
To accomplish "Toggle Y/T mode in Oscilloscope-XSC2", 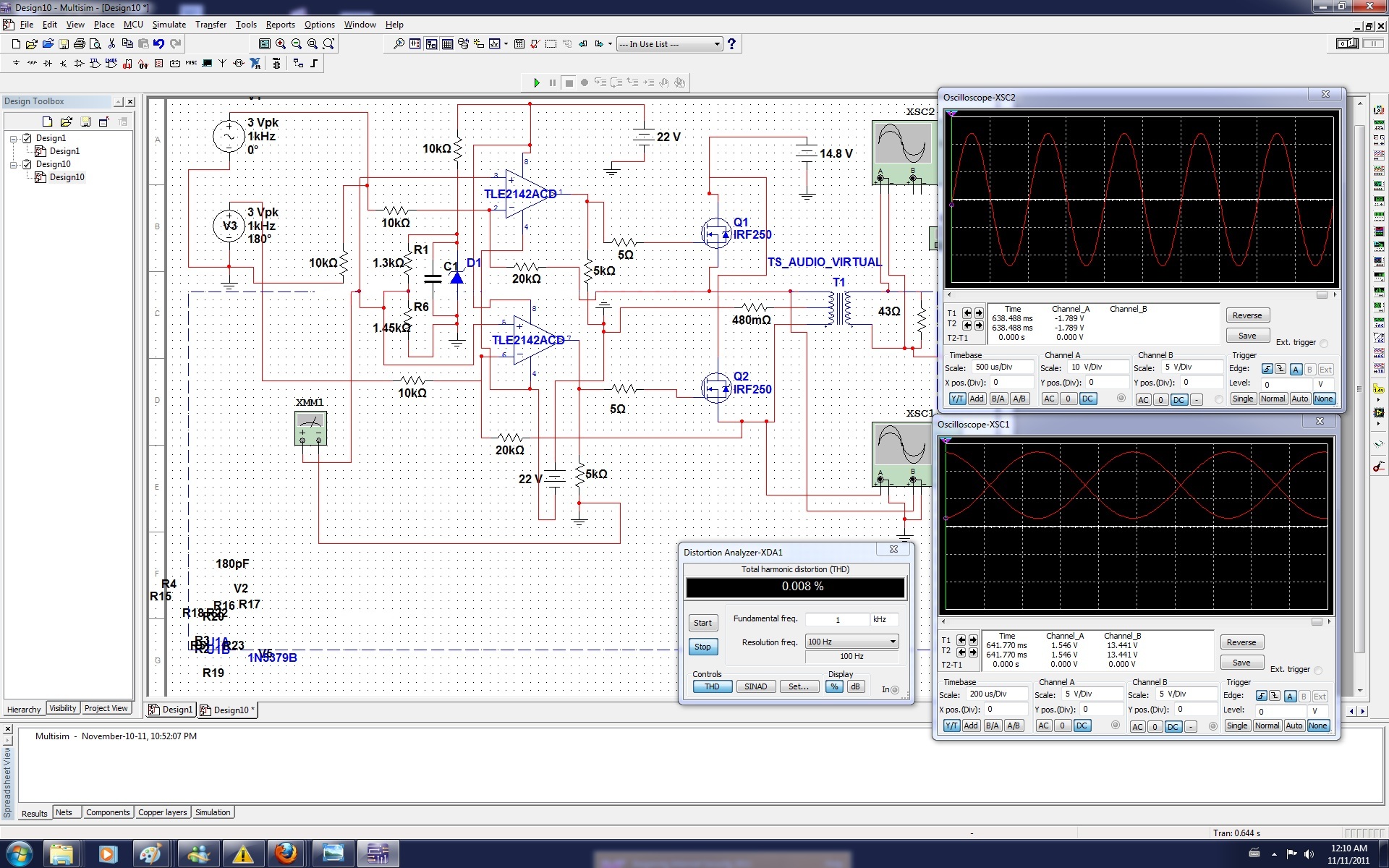I will [x=956, y=399].
